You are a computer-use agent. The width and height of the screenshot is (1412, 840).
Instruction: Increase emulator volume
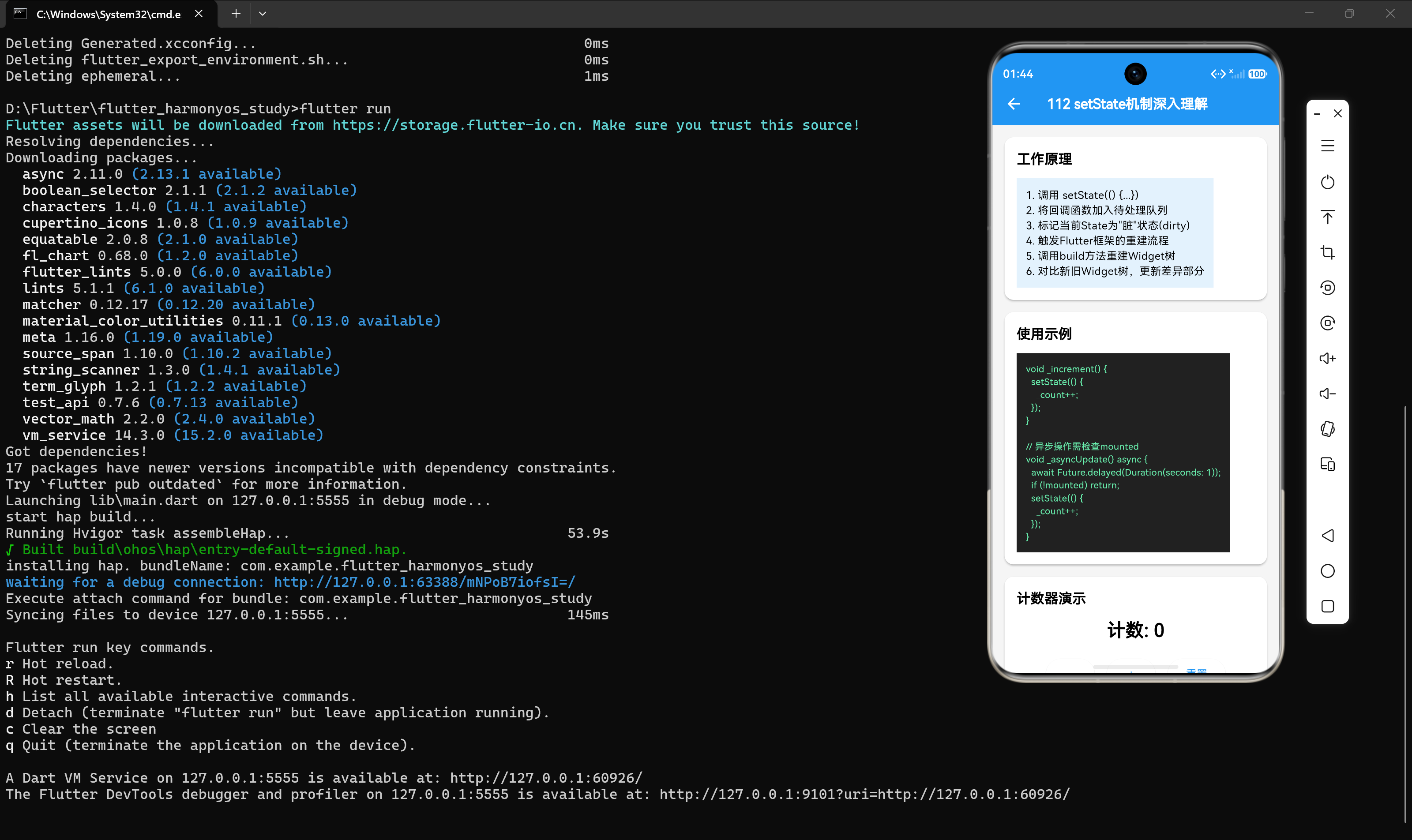(1328, 358)
